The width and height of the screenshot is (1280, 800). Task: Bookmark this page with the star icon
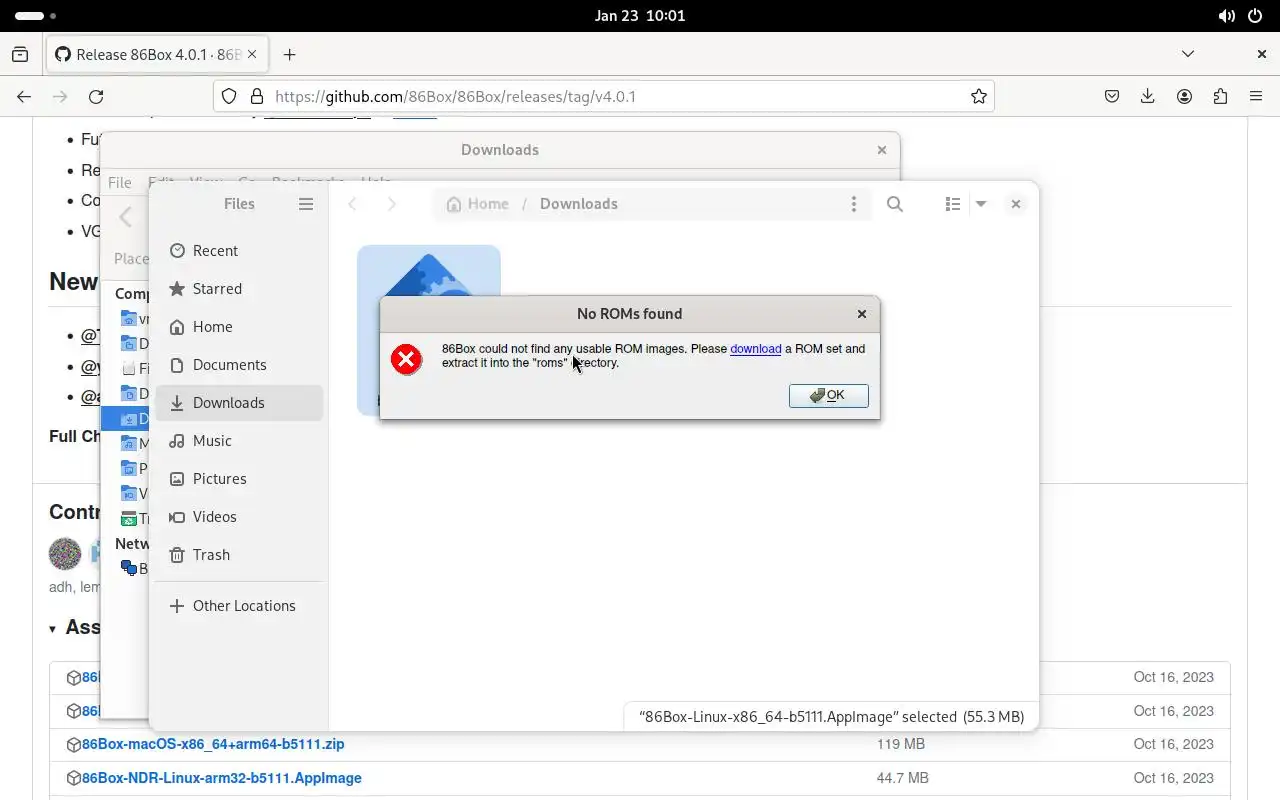click(979, 97)
